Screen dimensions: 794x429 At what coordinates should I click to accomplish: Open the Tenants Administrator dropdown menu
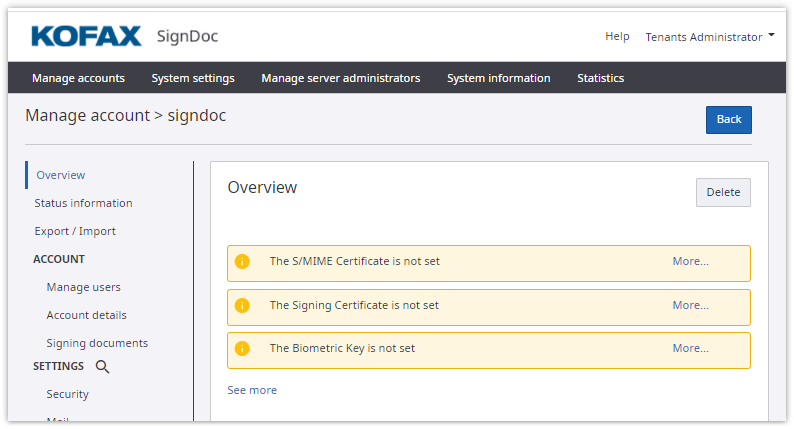[x=709, y=37]
